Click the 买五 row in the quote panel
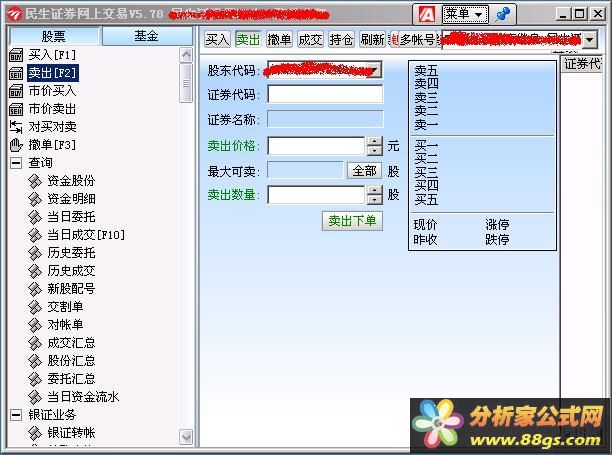The height and width of the screenshot is (455, 612). point(483,200)
